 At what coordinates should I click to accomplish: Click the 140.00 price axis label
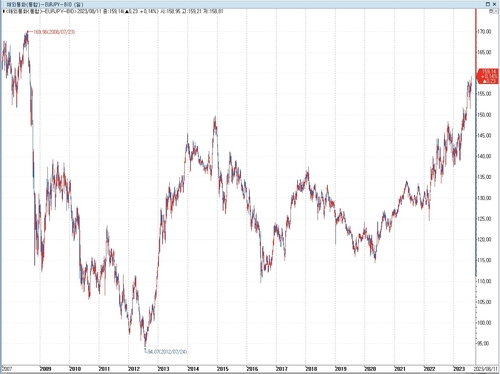tap(484, 156)
